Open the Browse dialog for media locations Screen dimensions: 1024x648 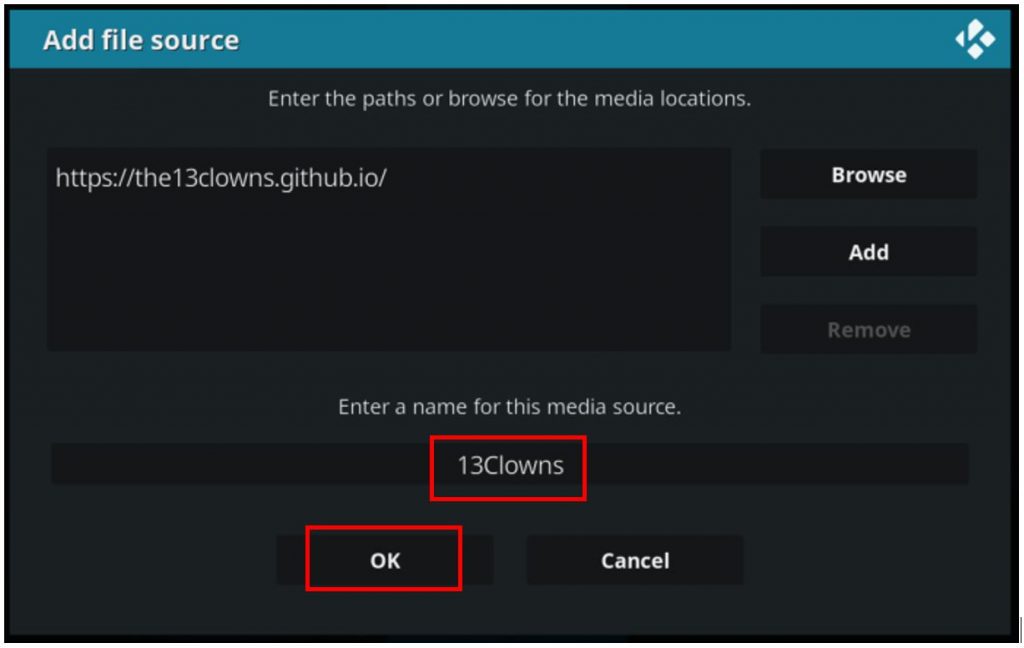click(869, 174)
